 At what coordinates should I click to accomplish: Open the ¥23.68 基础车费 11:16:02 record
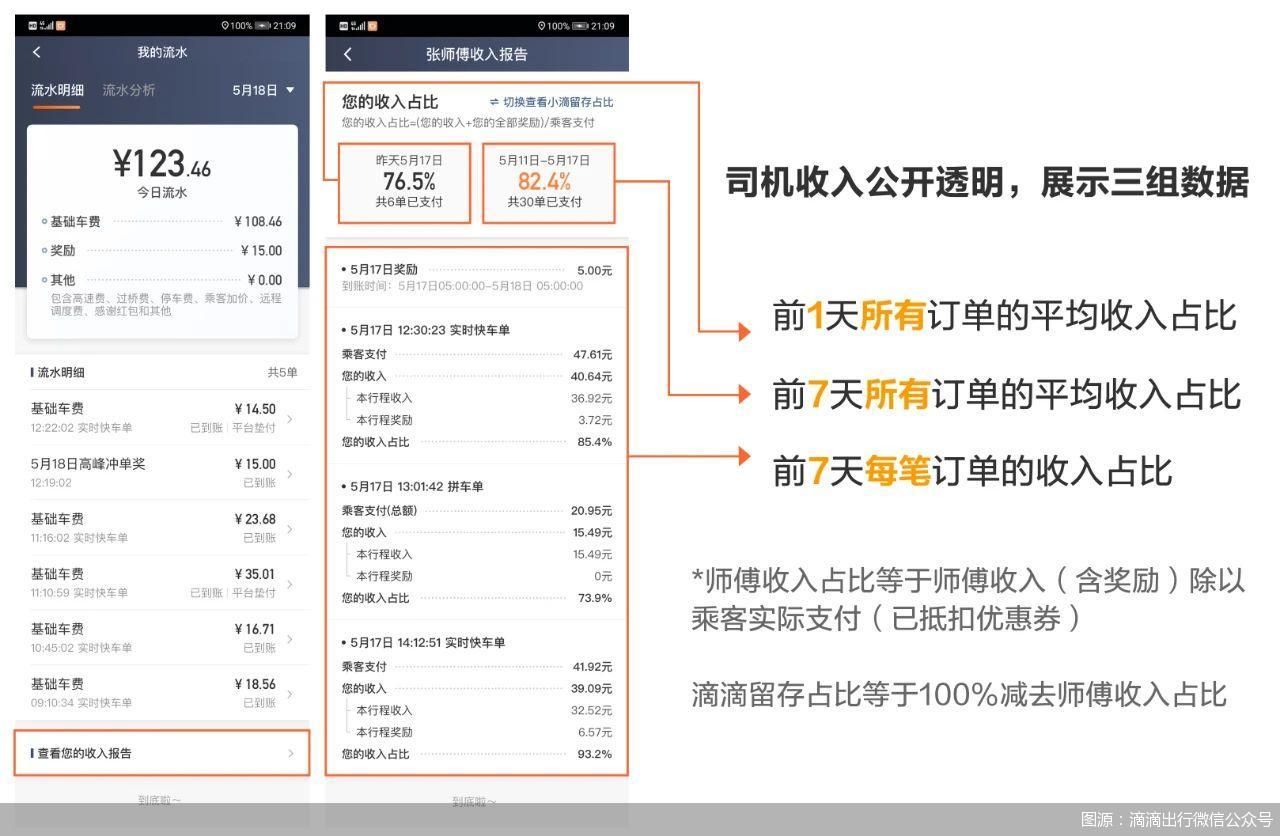click(162, 528)
